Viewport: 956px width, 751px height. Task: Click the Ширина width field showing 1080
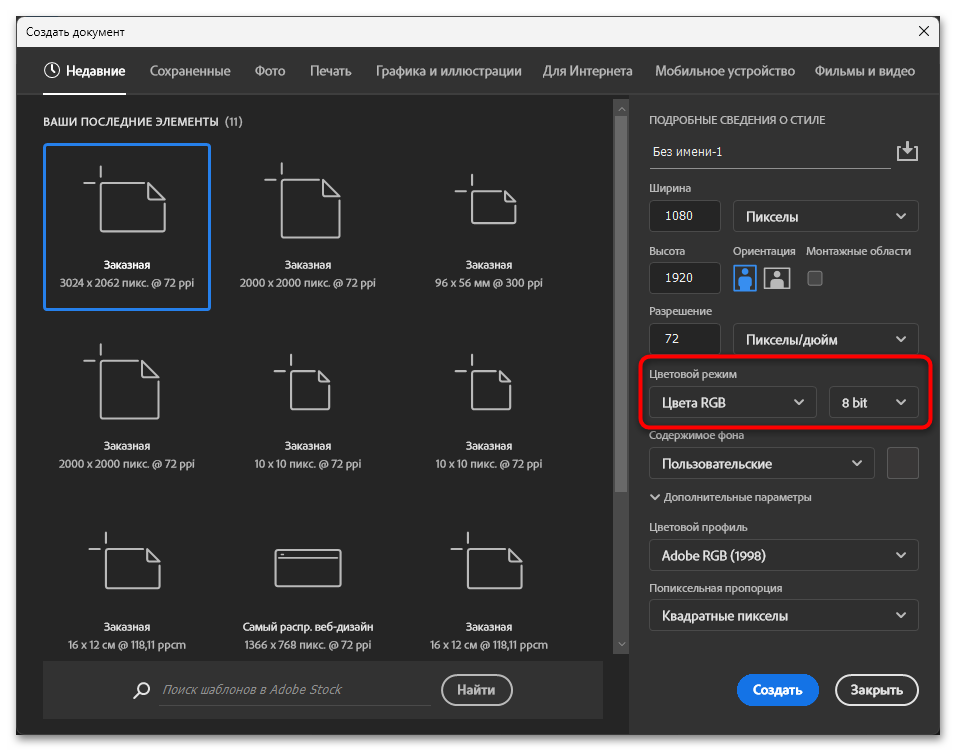[x=685, y=216]
